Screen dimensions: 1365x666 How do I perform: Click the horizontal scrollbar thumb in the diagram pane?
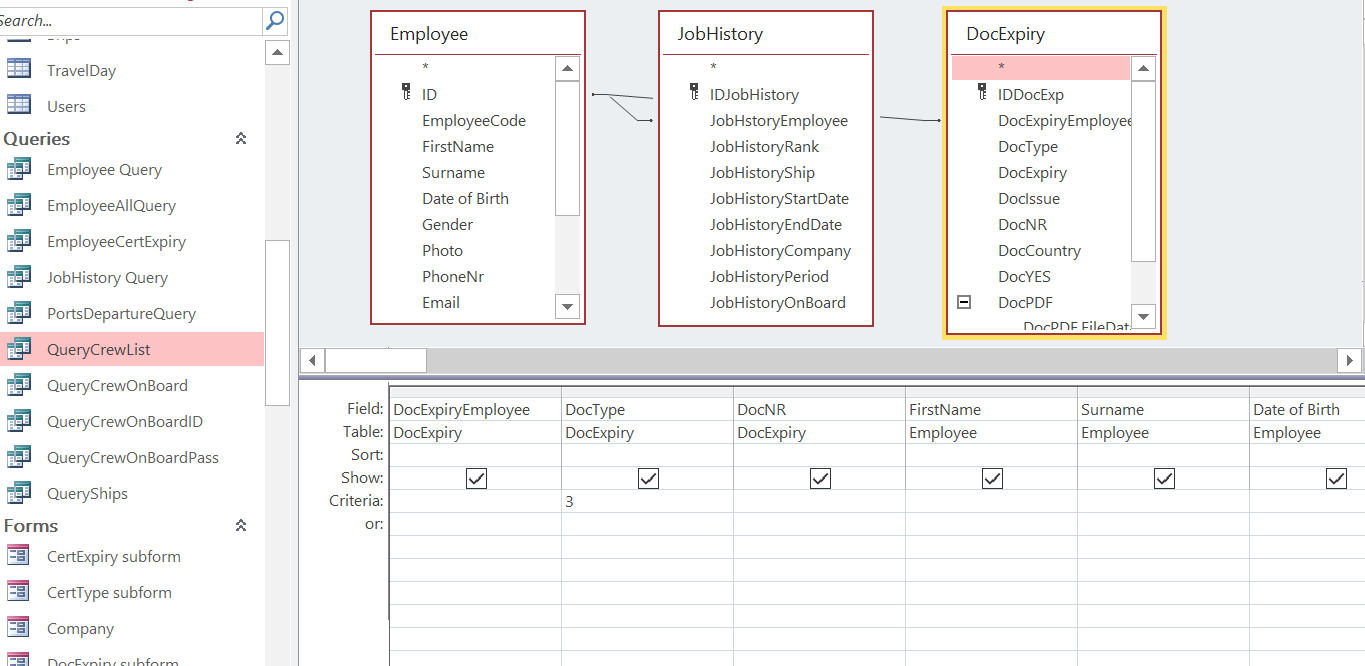coord(376,360)
